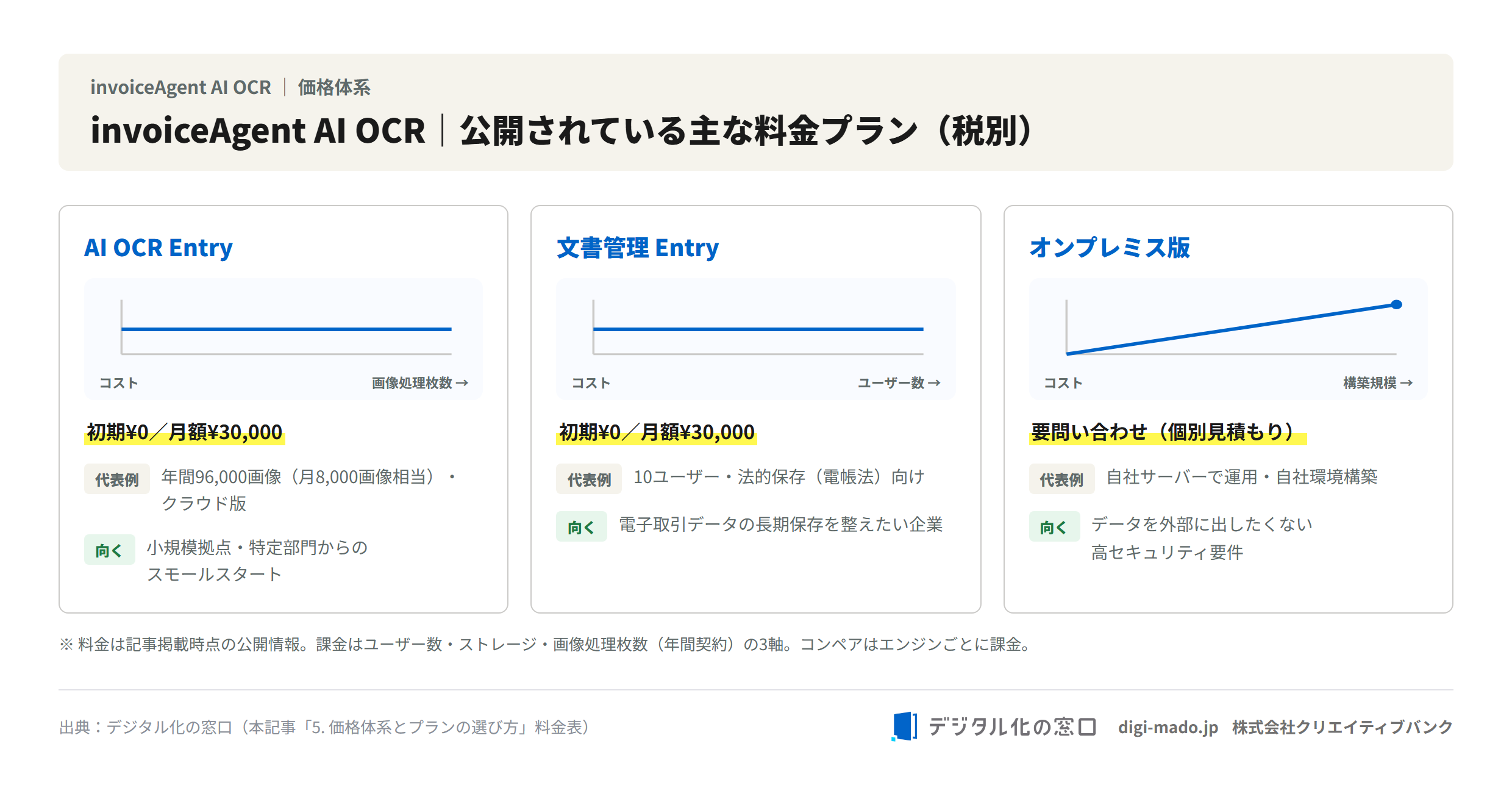Click the コスト label in 文書管理 Entry chart

tap(591, 383)
